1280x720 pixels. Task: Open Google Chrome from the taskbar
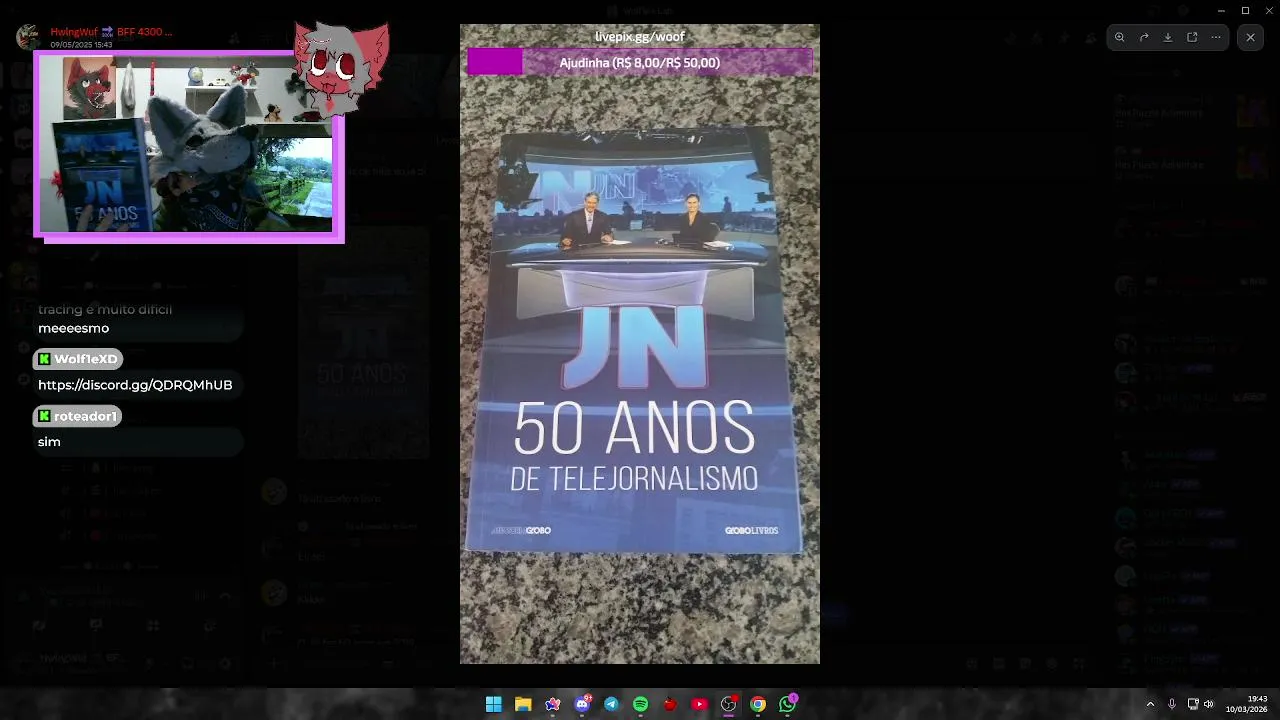click(x=758, y=704)
